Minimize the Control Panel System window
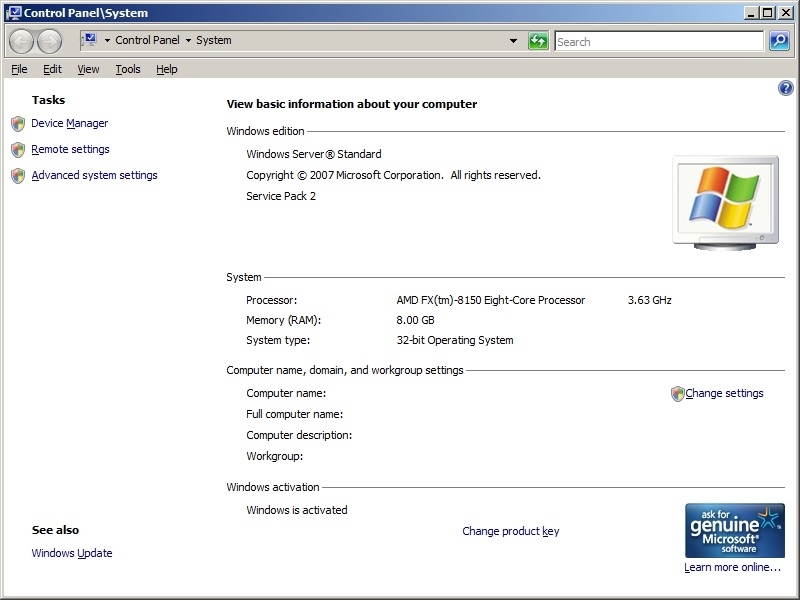800x601 pixels. coord(751,13)
